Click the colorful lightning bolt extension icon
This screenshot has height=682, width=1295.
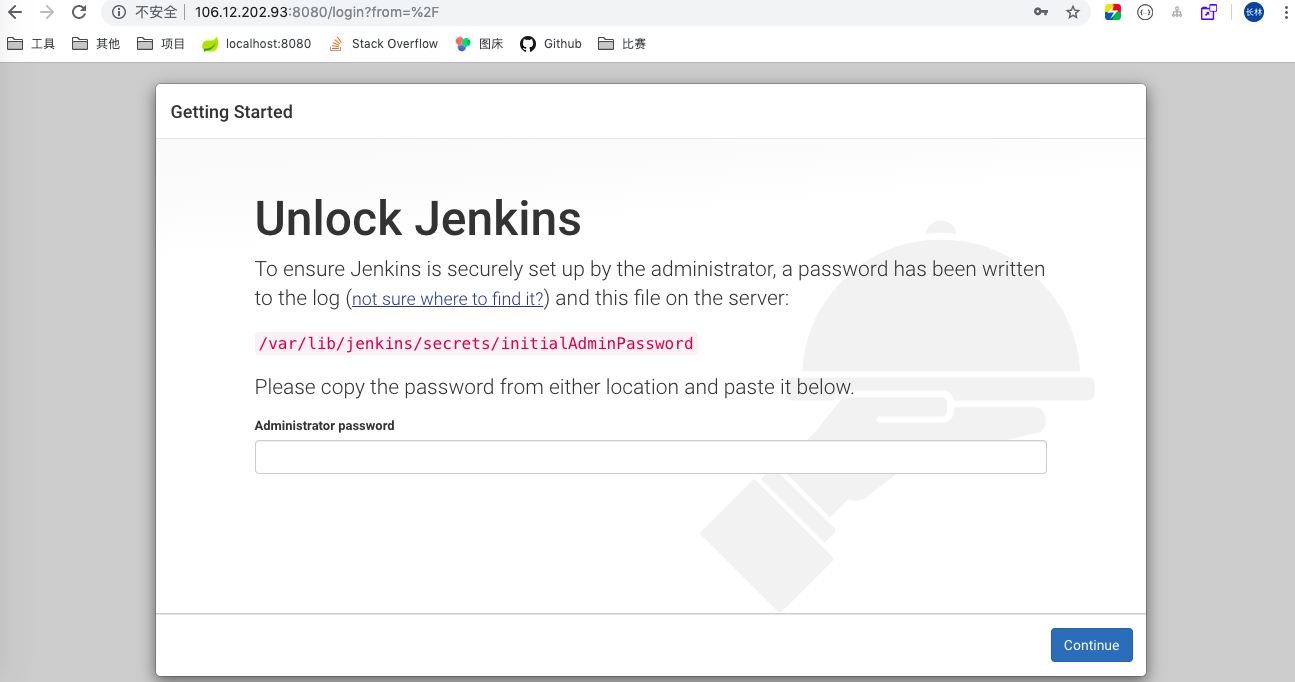(x=1112, y=13)
